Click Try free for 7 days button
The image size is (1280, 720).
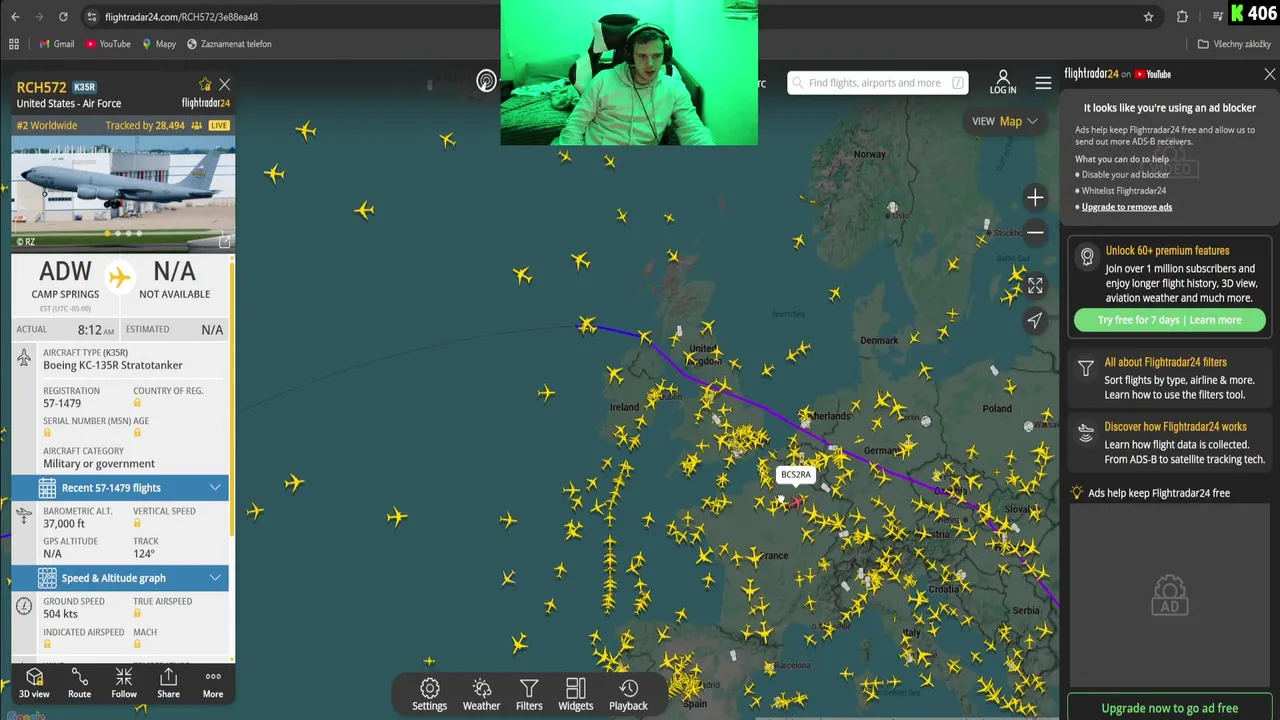pyautogui.click(x=1169, y=320)
